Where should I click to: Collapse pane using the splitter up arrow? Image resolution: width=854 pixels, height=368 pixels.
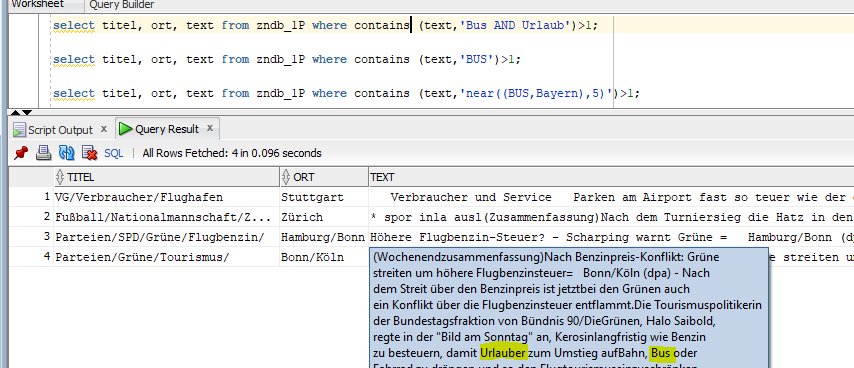(15, 113)
